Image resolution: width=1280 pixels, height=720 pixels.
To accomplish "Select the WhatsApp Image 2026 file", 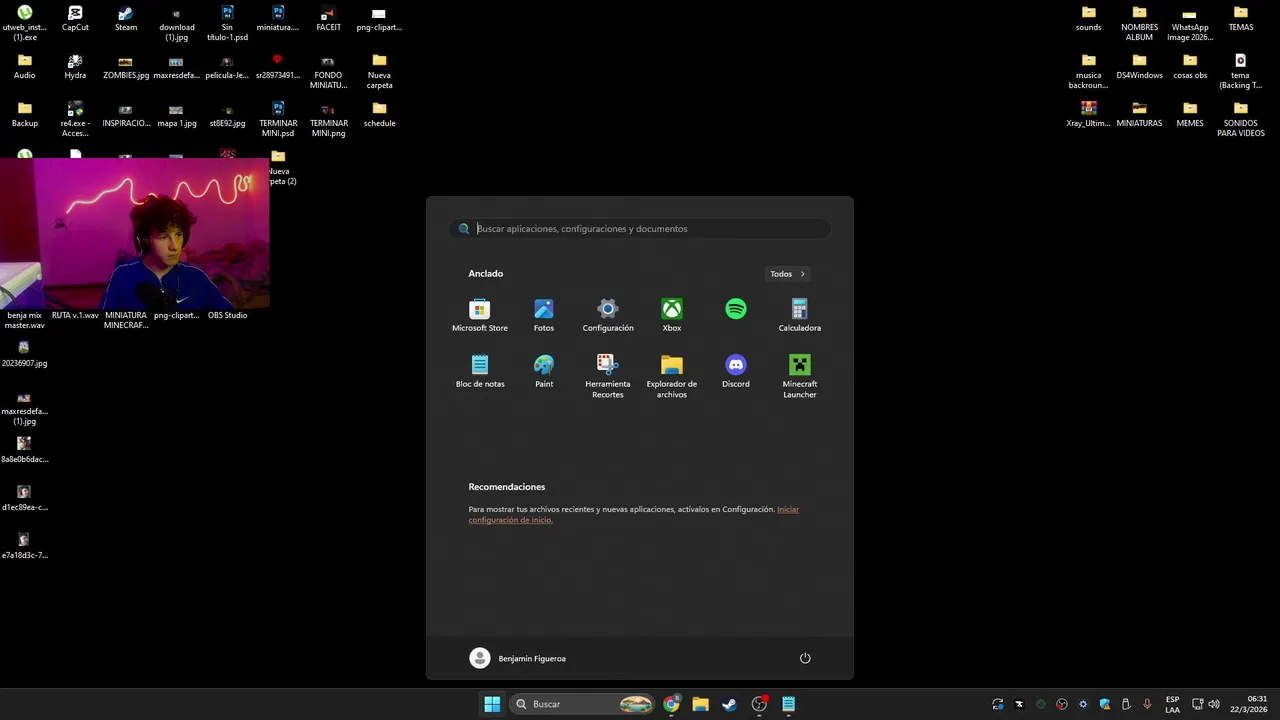I will (x=1190, y=23).
